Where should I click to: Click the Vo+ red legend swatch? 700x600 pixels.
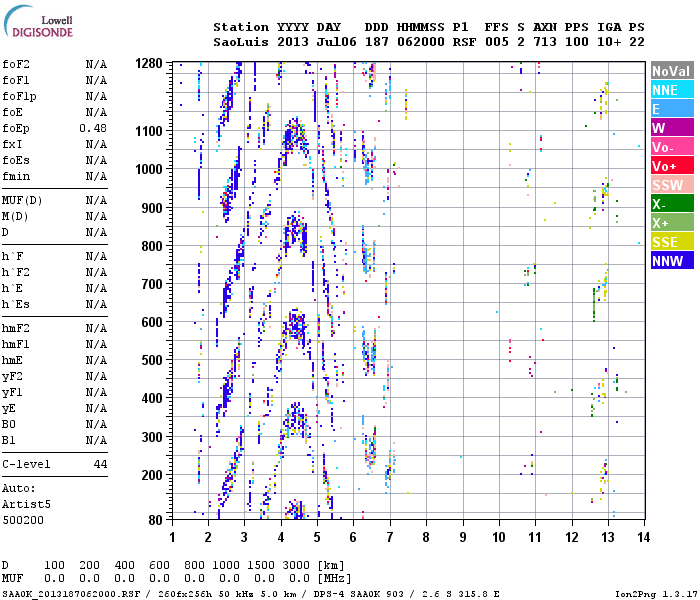pos(672,166)
